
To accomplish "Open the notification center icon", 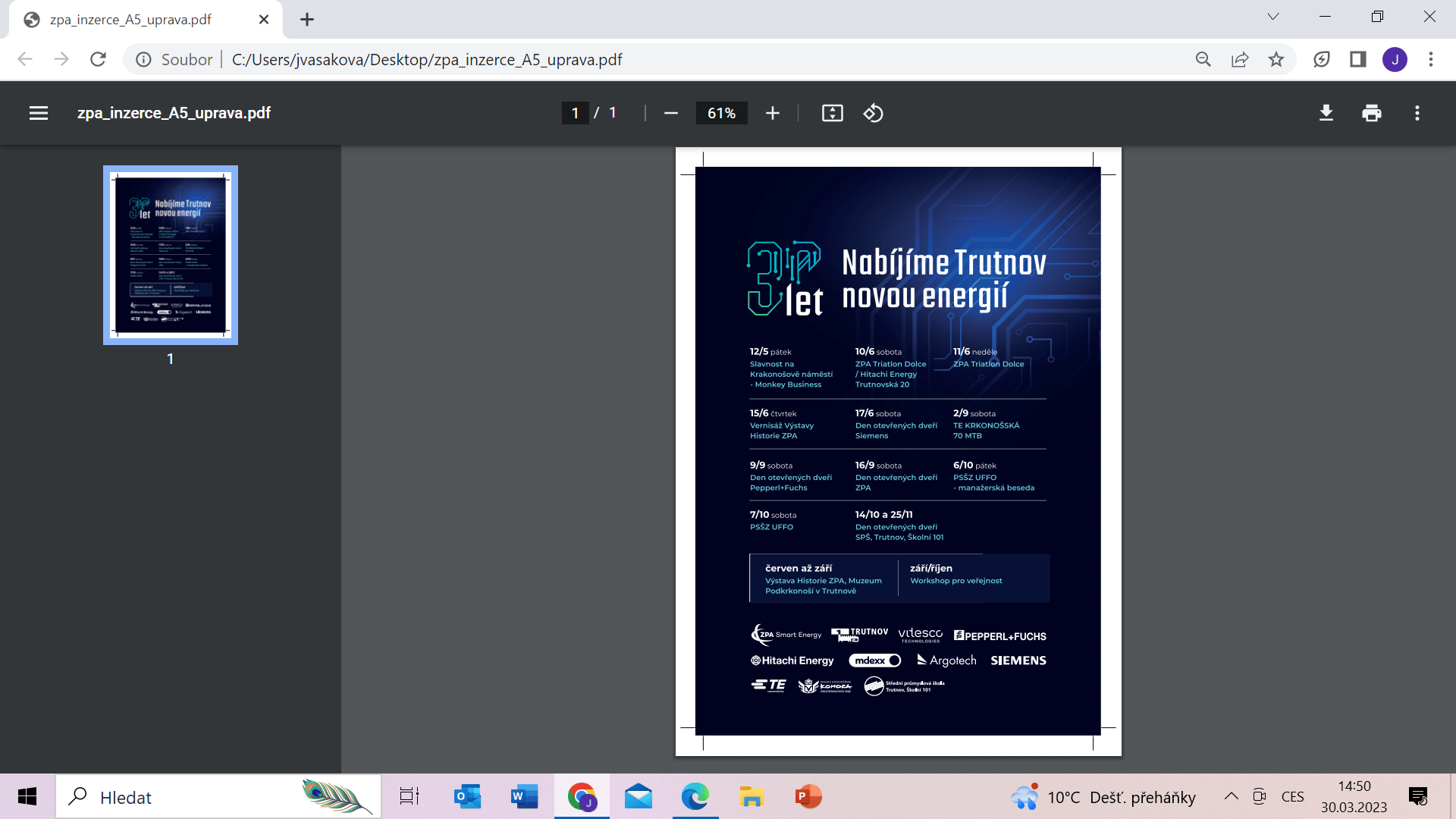I will (x=1418, y=797).
